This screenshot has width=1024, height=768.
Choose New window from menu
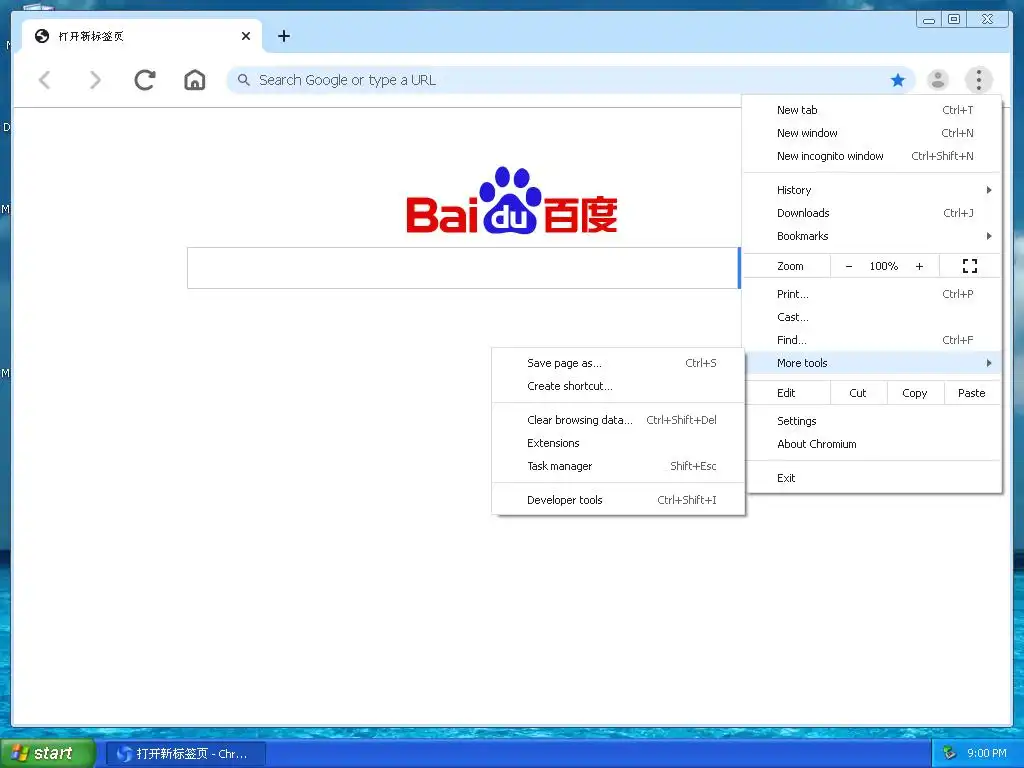click(x=872, y=133)
